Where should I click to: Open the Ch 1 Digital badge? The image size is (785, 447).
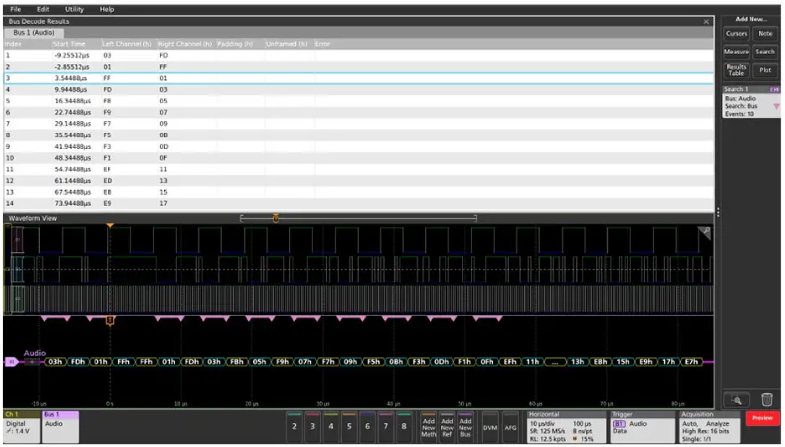click(x=22, y=427)
